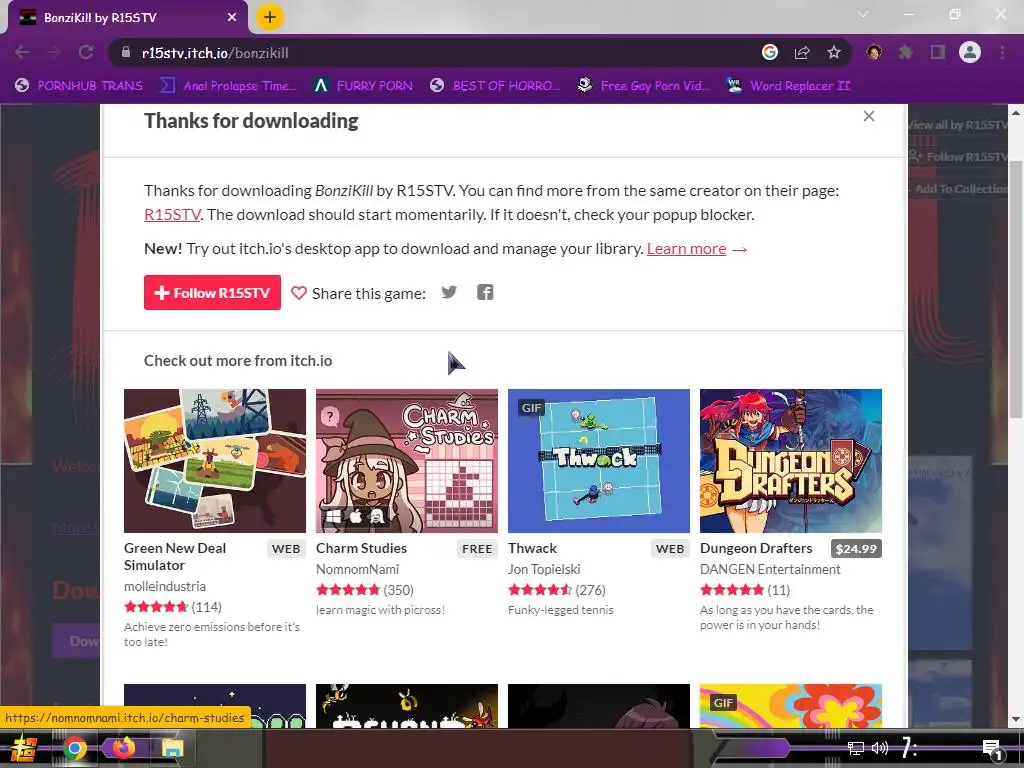
Task: Click the WEB tag on Green New Deal Simulator
Action: coord(286,549)
